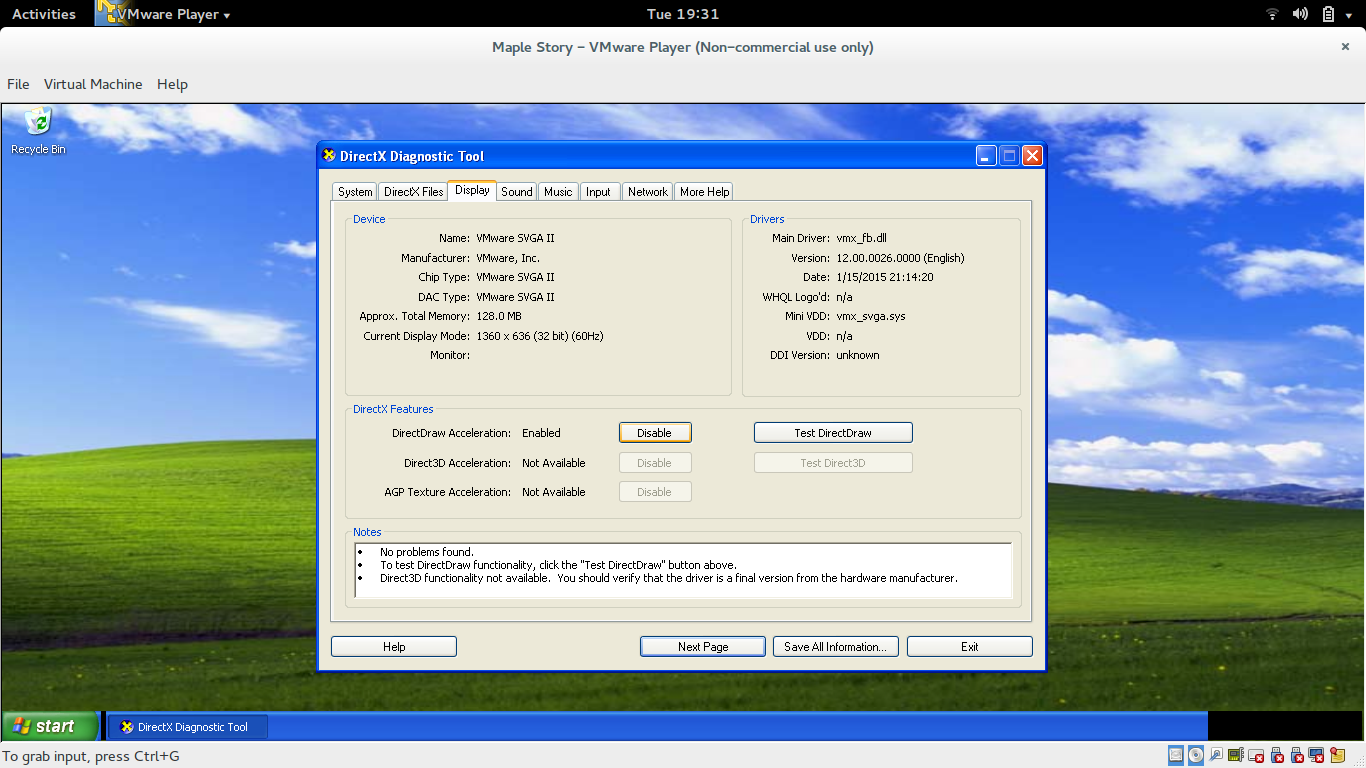Viewport: 1366px width, 768px height.
Task: Click the greyed Disable button for Direct3D Acceleration
Action: pyautogui.click(x=655, y=463)
